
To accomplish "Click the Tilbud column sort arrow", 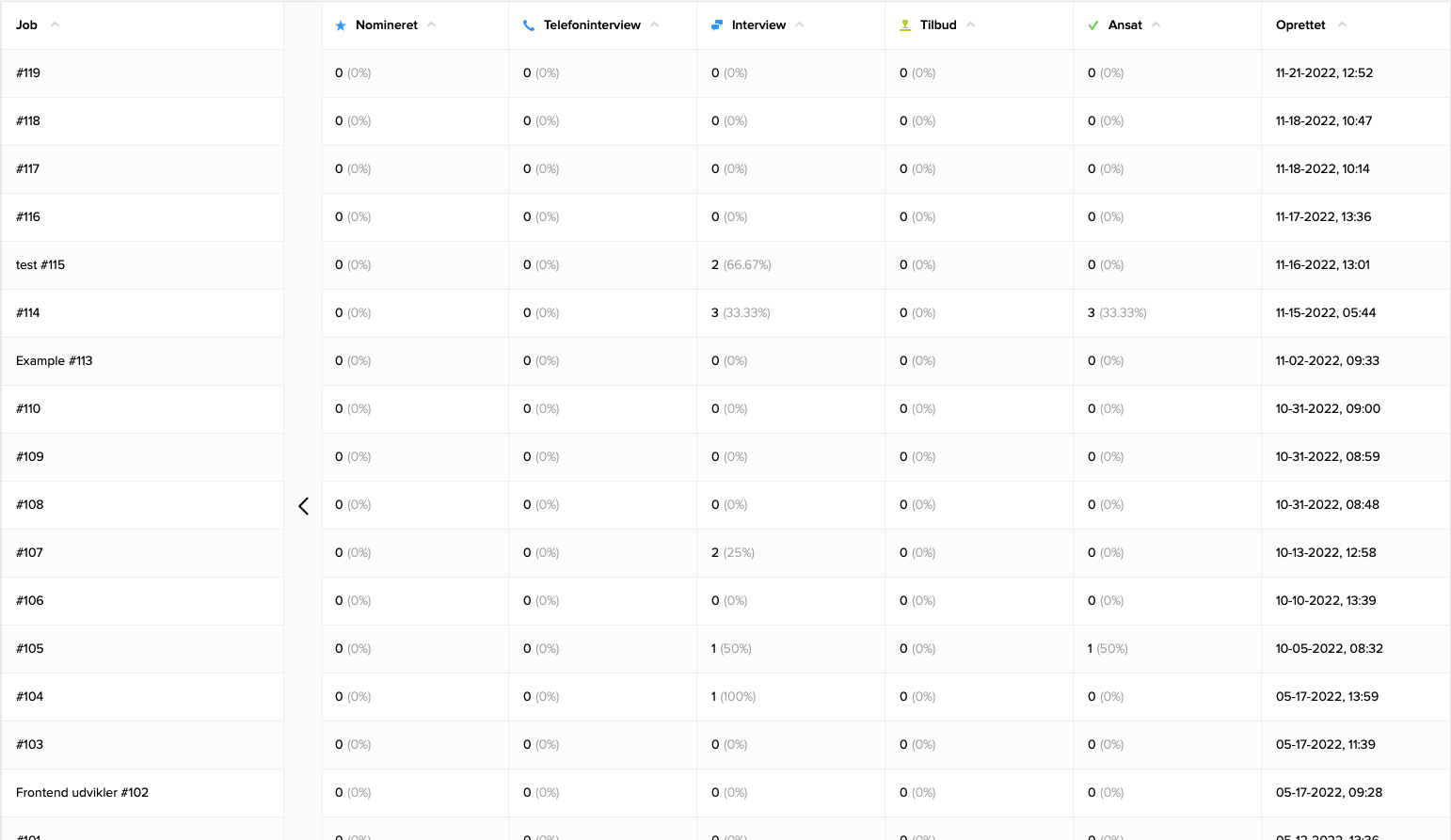I will (x=971, y=25).
